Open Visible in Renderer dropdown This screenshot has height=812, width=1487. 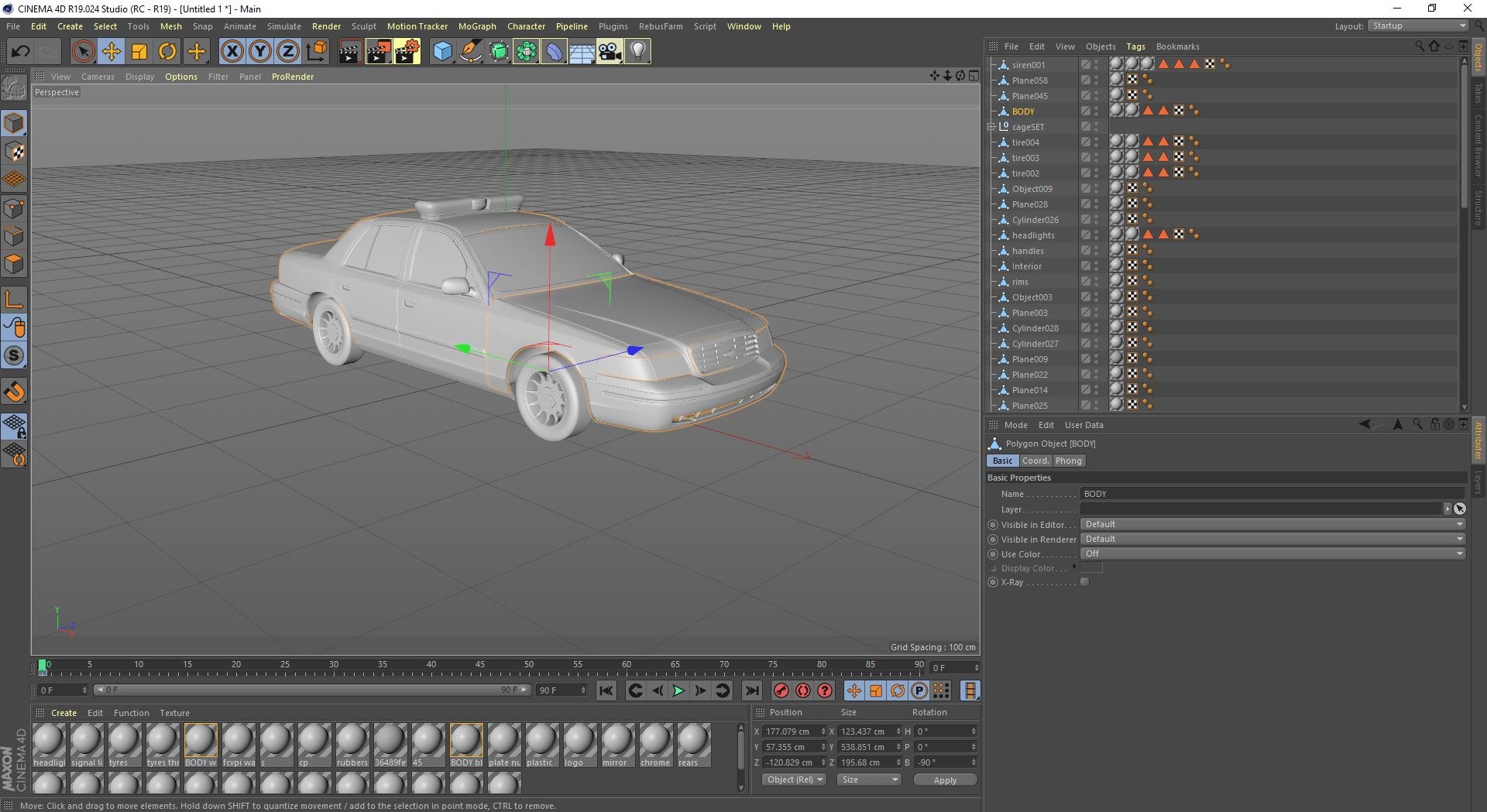[x=1272, y=539]
